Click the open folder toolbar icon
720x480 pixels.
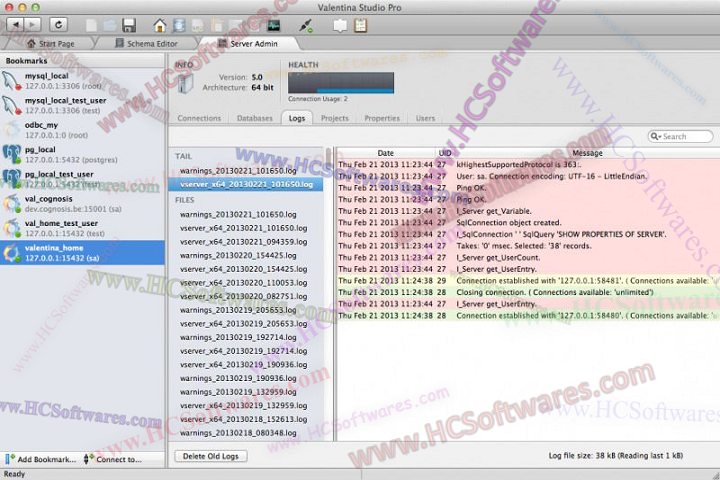109,25
